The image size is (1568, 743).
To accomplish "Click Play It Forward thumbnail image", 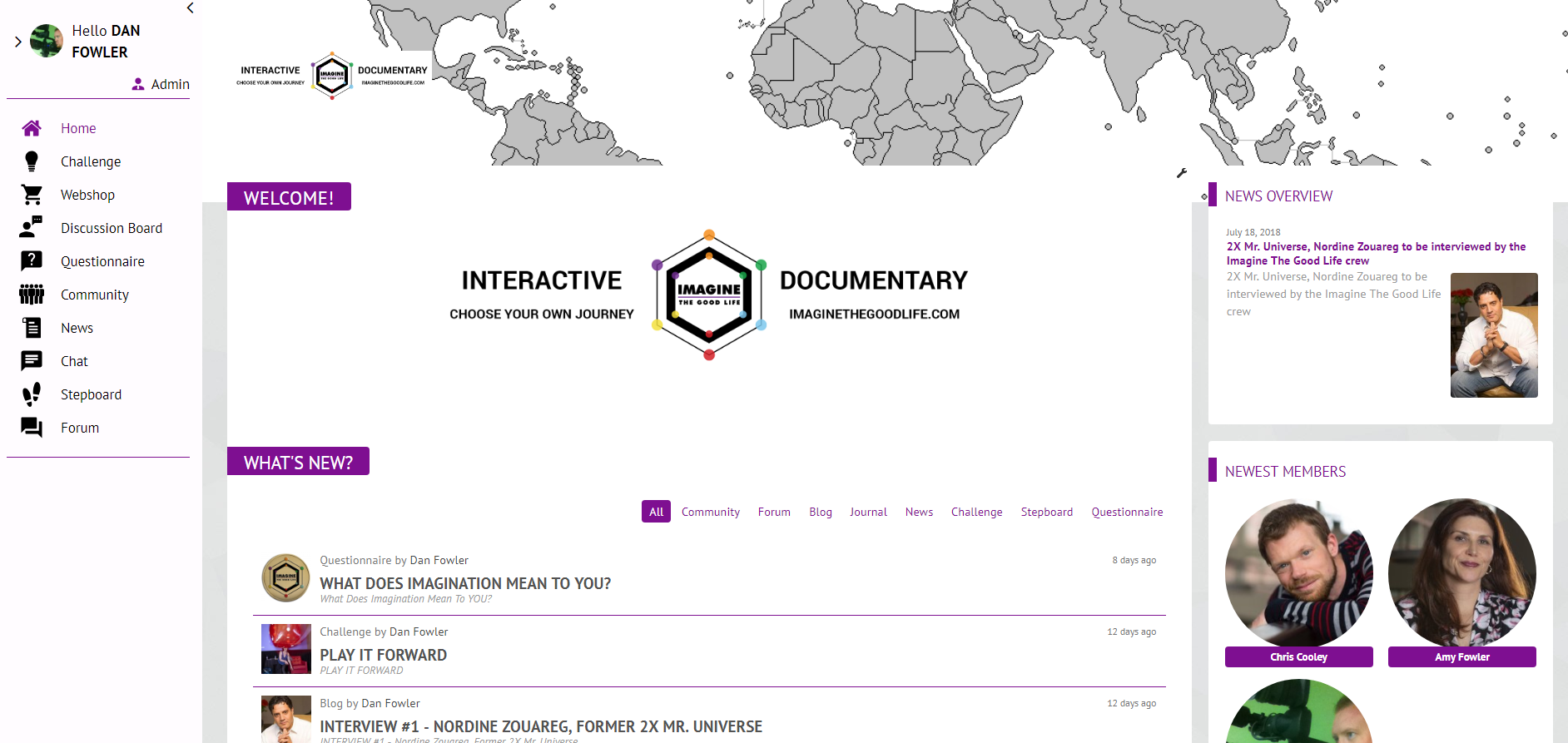I will coord(286,649).
